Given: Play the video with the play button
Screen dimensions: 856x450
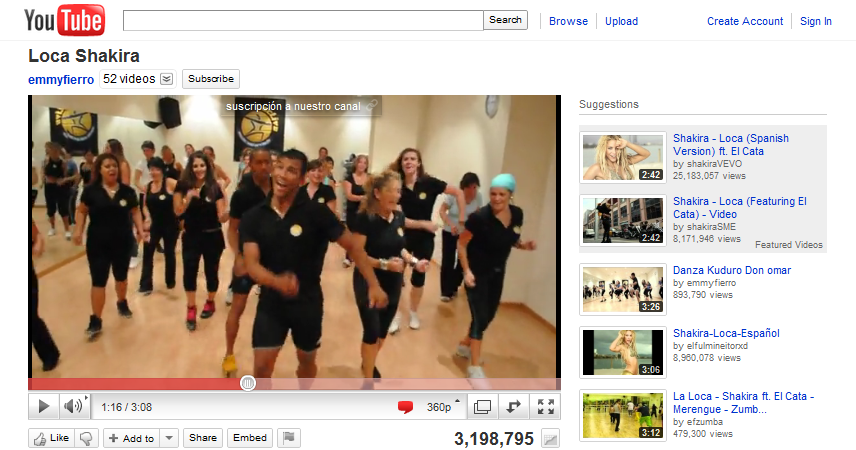Looking at the screenshot, I should click(x=43, y=406).
